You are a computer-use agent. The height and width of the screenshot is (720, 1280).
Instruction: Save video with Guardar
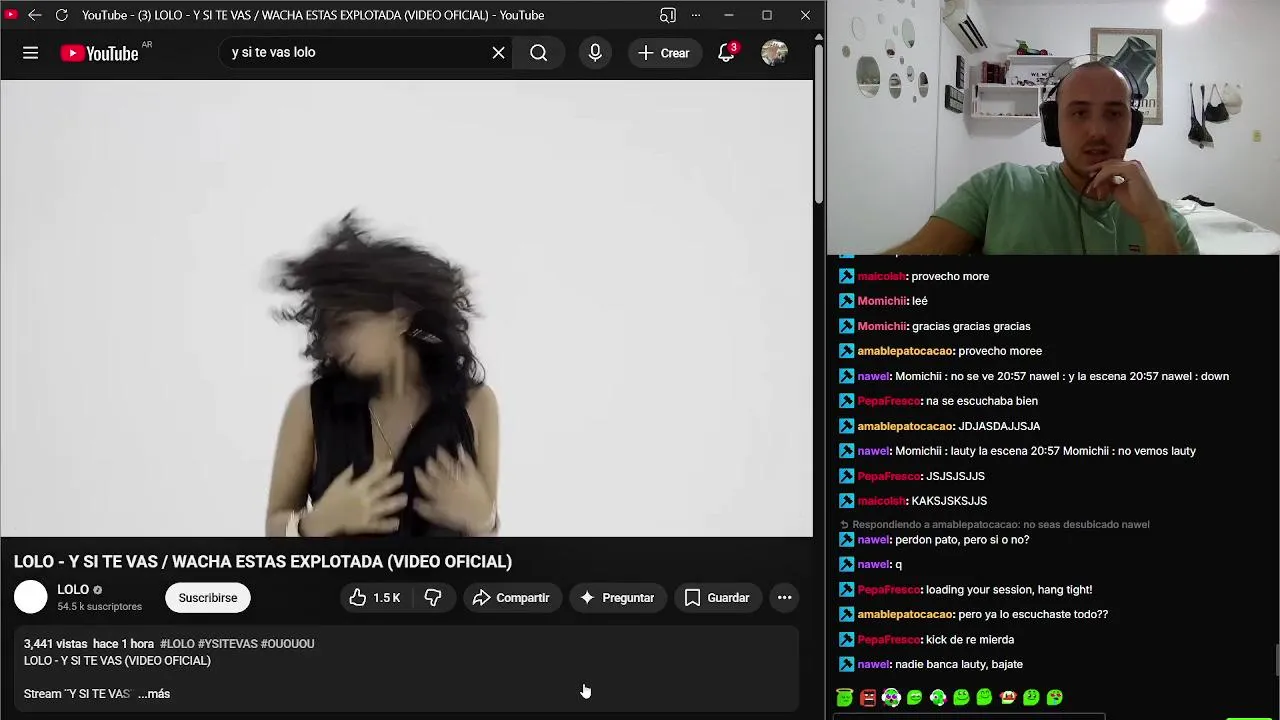(x=717, y=598)
